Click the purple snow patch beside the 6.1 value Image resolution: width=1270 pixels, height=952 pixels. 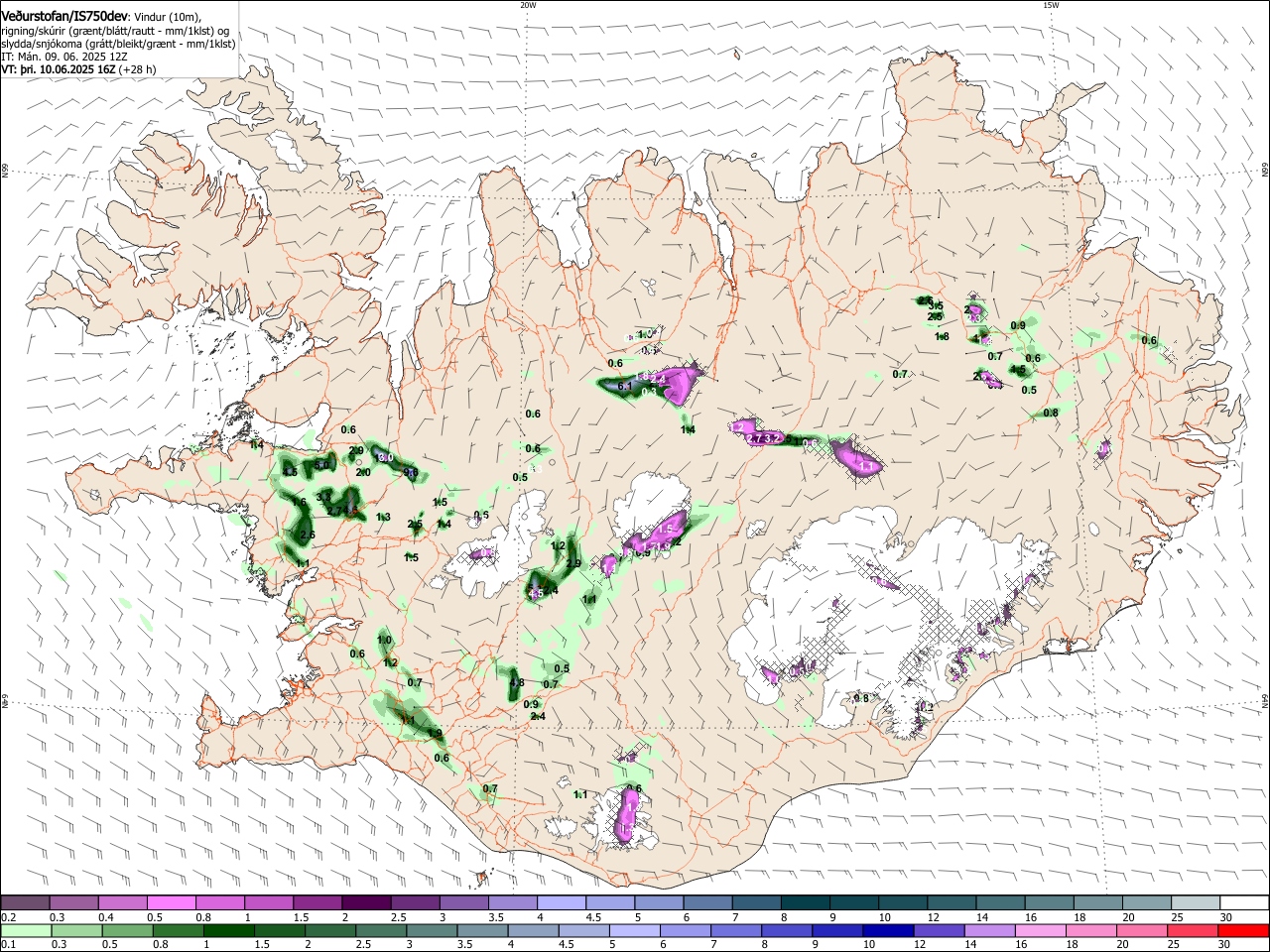click(679, 383)
